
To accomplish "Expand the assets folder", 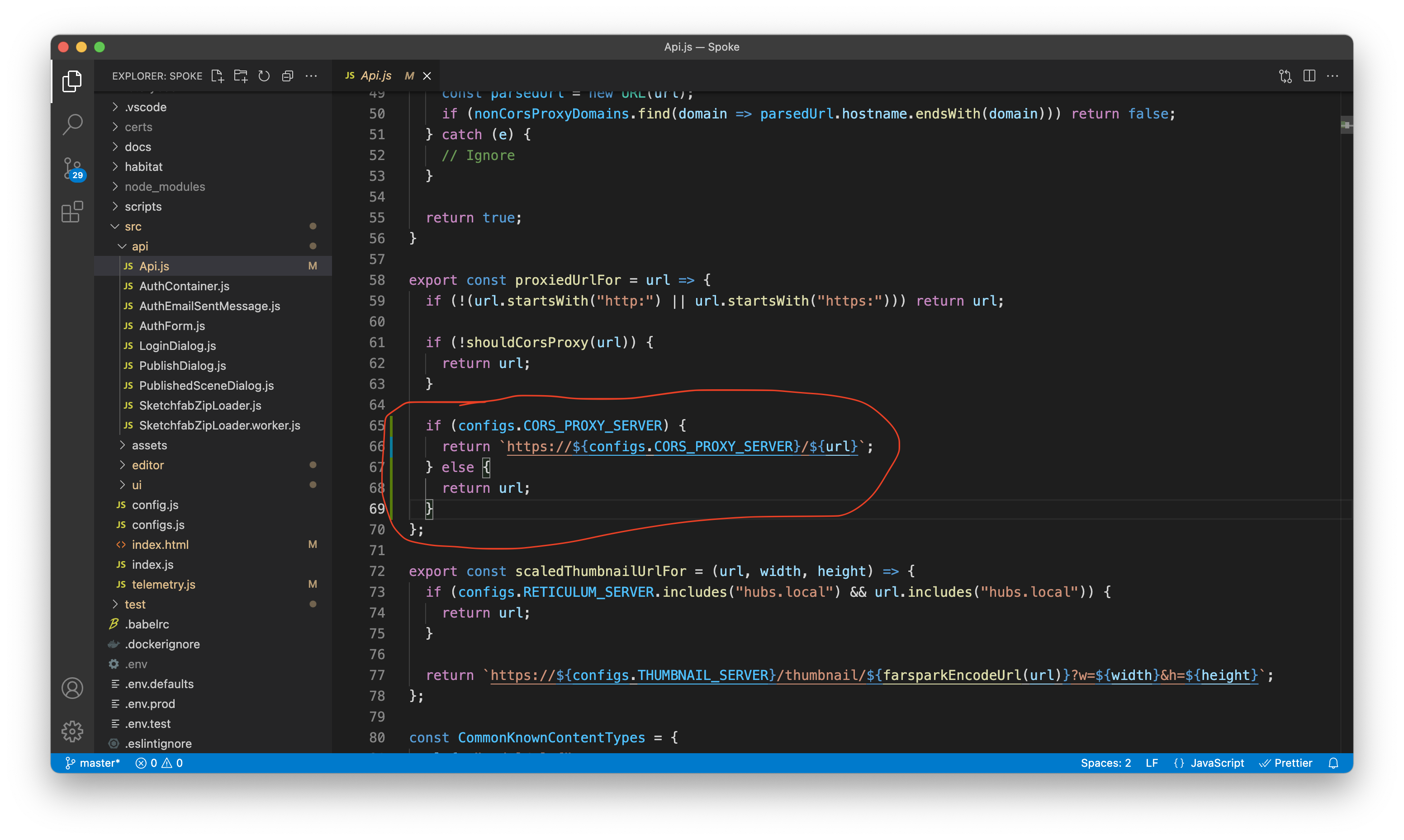I will tap(213, 445).
